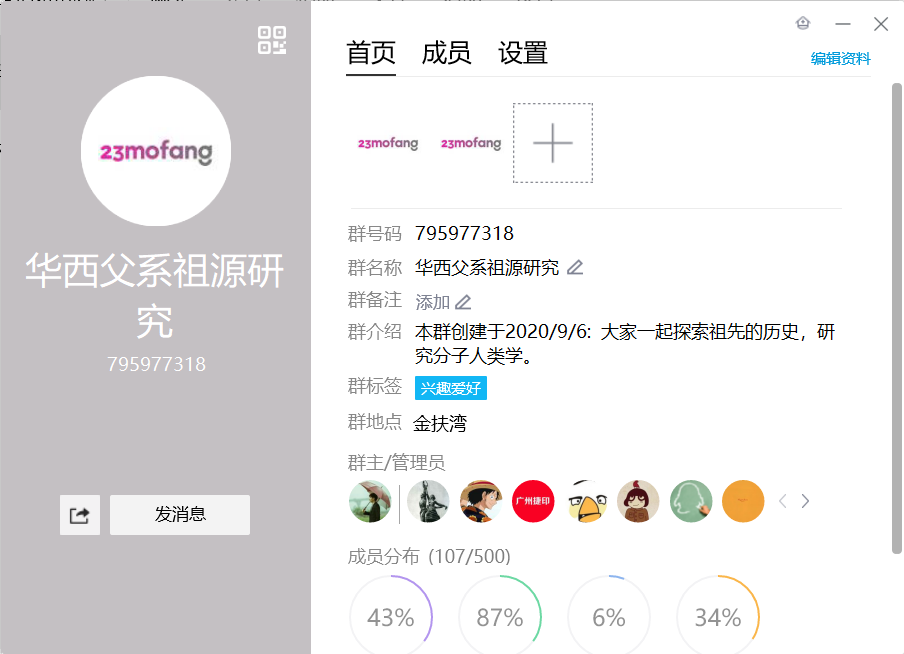This screenshot has width=904, height=654.
Task: Click the share group icon
Action: click(80, 515)
